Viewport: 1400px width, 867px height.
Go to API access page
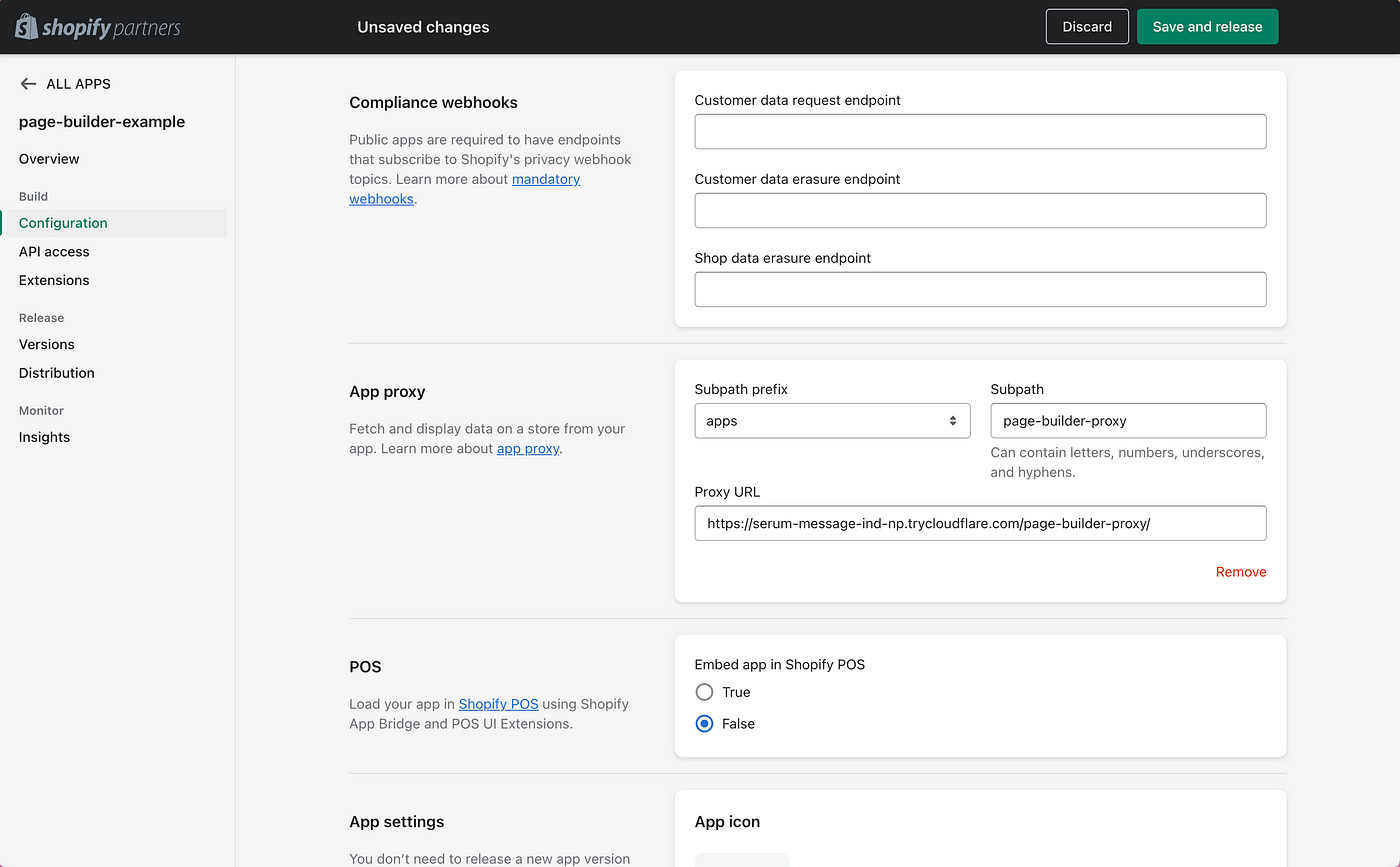pos(54,252)
